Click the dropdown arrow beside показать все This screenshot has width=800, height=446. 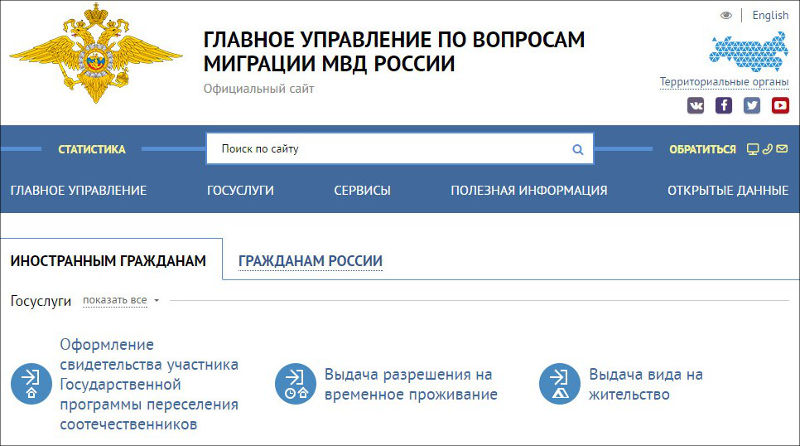point(157,301)
